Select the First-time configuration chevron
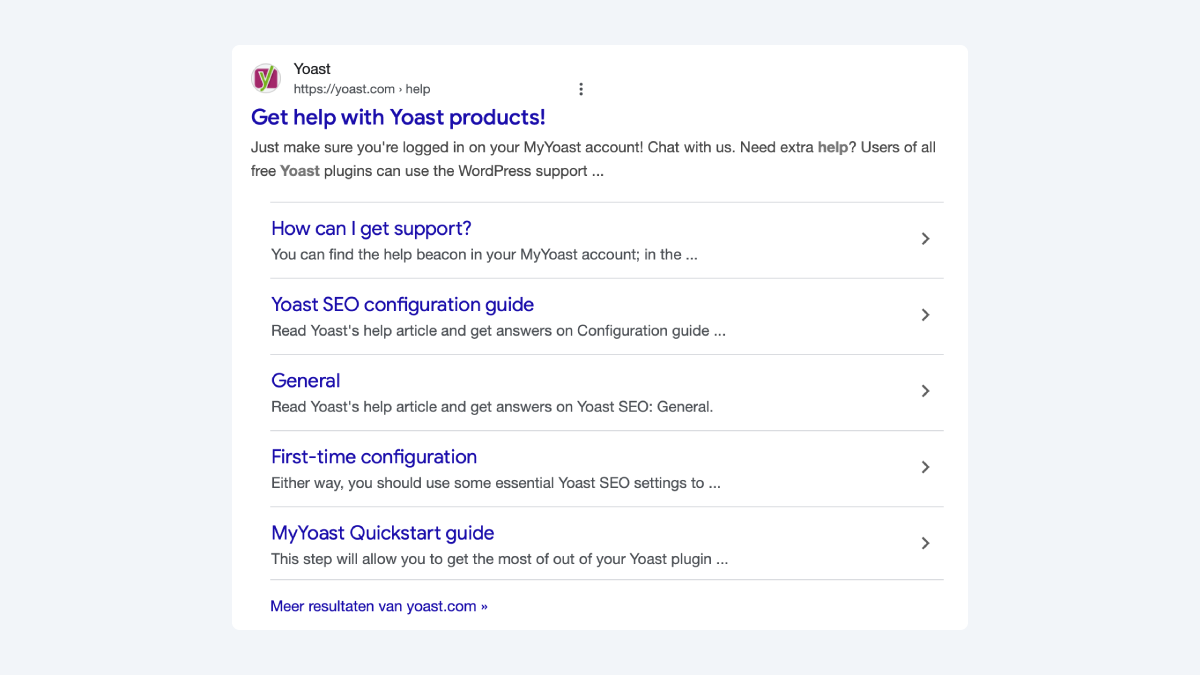 pos(925,467)
